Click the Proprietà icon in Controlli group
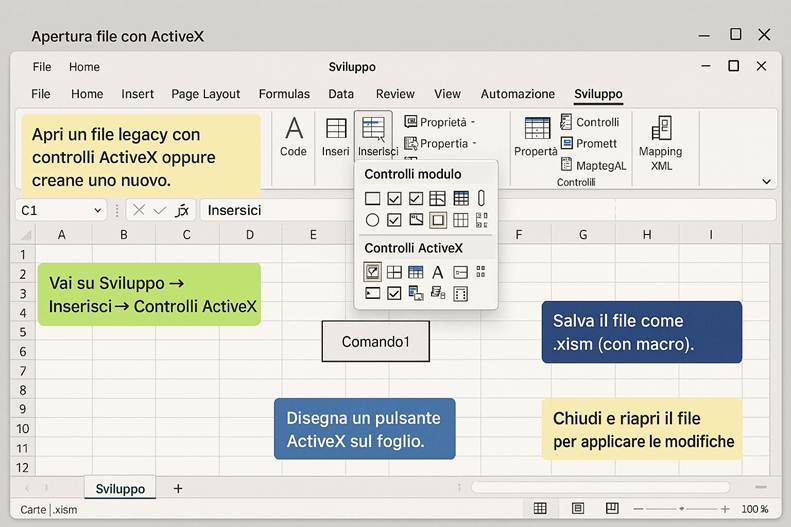791x527 pixels. (536, 136)
